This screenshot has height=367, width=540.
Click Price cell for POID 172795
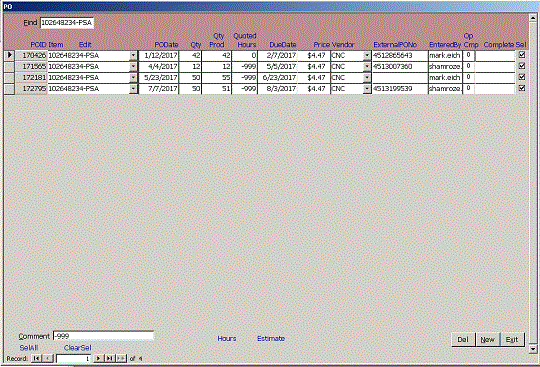pos(314,88)
